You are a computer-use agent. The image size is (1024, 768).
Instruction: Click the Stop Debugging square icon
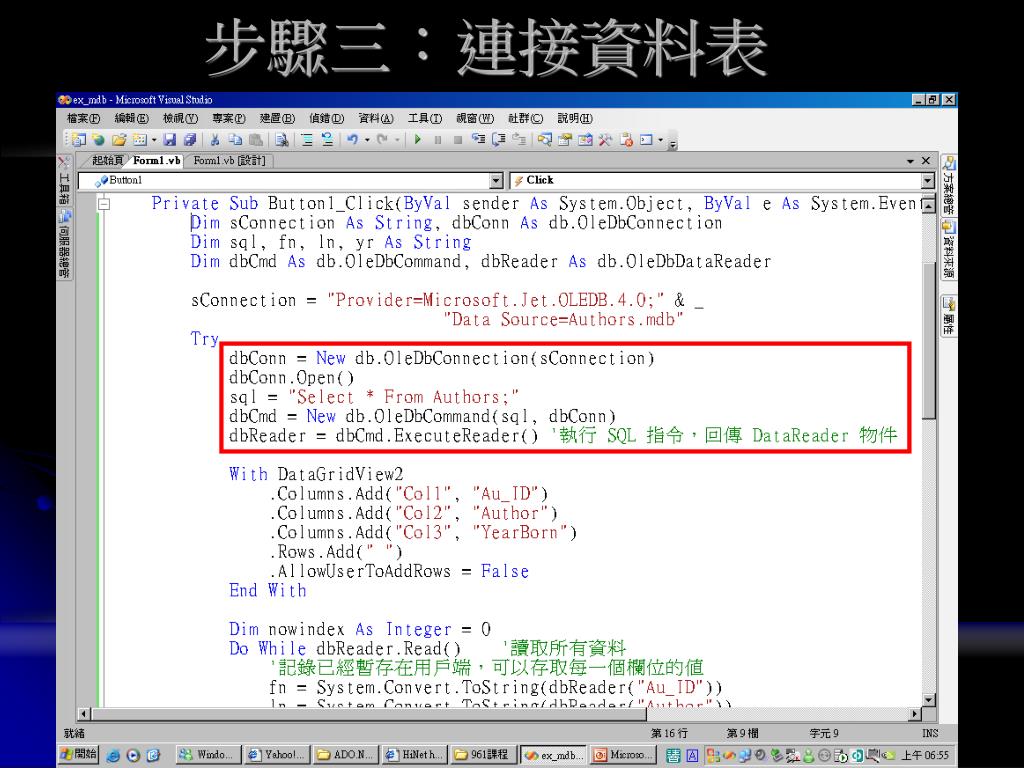click(458, 139)
